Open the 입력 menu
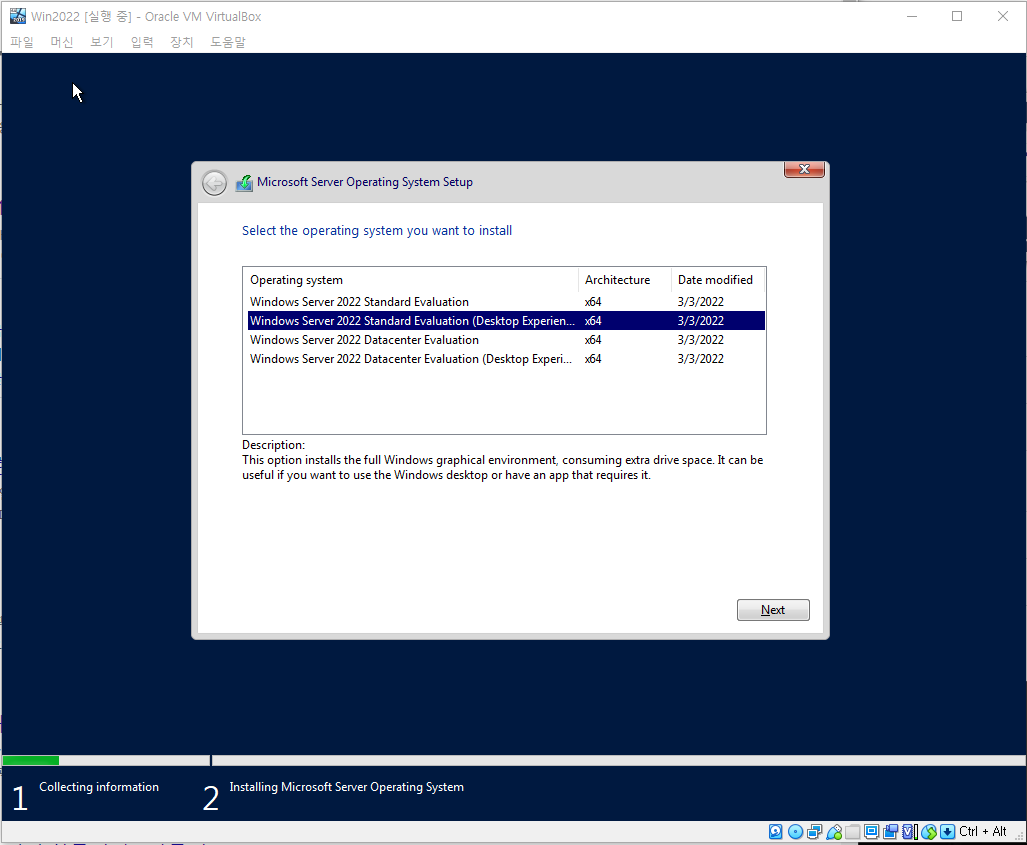 click(x=141, y=42)
